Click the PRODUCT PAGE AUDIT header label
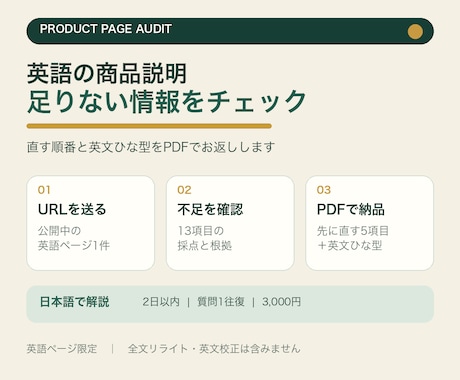 106,29
